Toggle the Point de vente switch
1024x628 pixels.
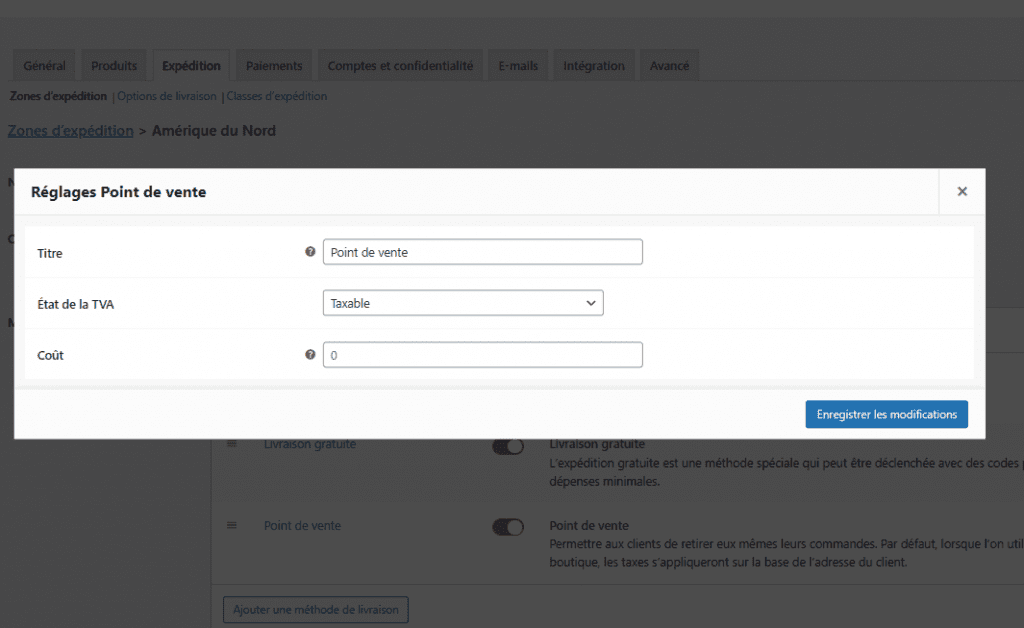[x=508, y=527]
